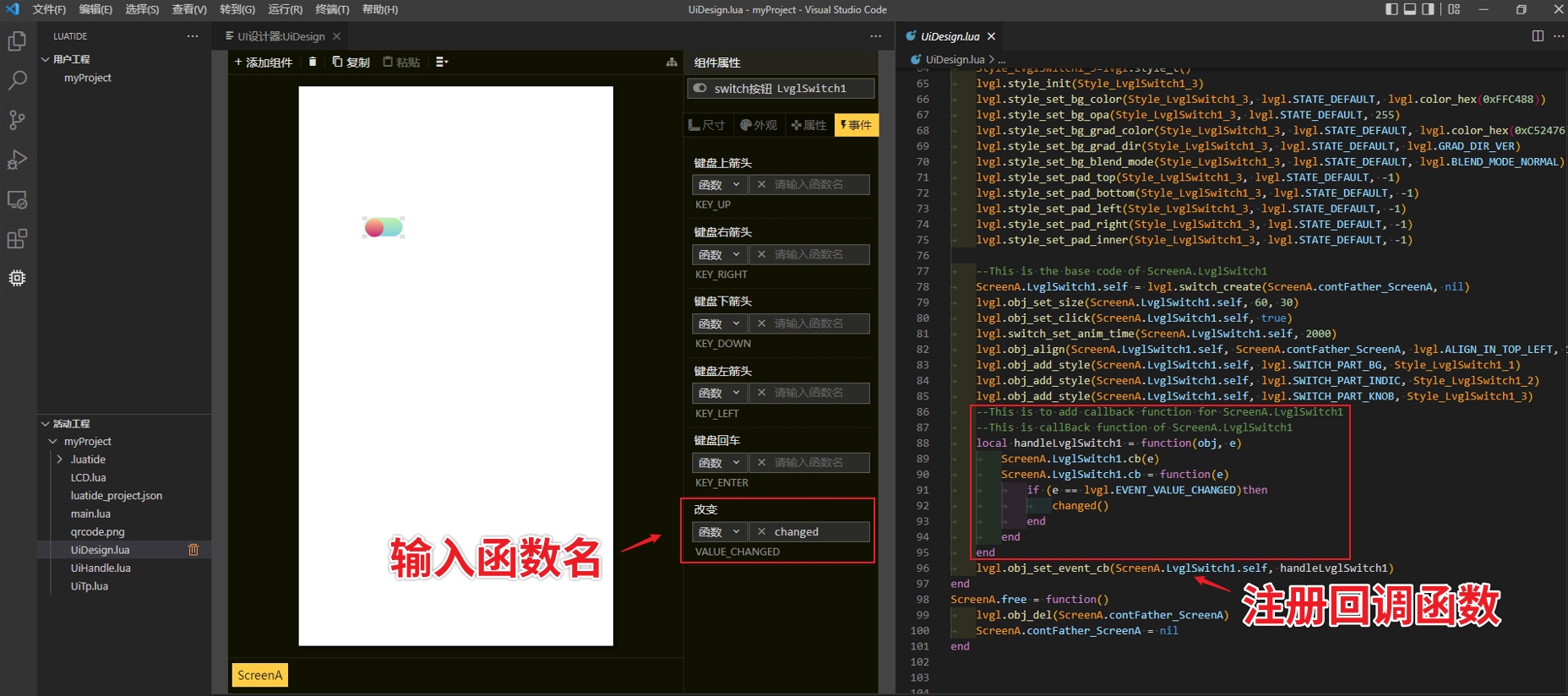The width and height of the screenshot is (1568, 696).
Task: Toggle primary sidebar layout icon in title bar
Action: [x=1392, y=9]
